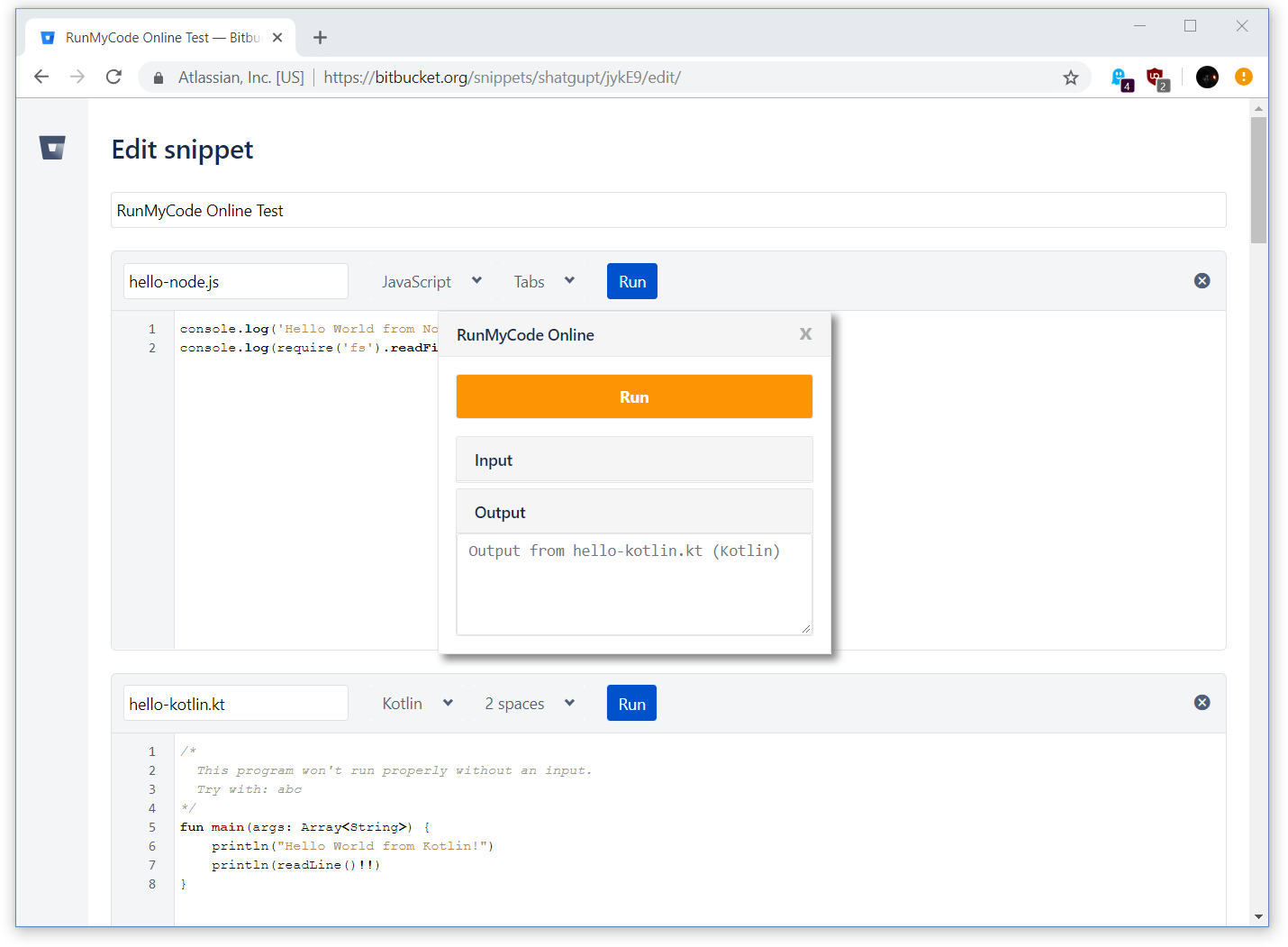Maximize the browser window
The image size is (1288, 947).
click(1190, 26)
